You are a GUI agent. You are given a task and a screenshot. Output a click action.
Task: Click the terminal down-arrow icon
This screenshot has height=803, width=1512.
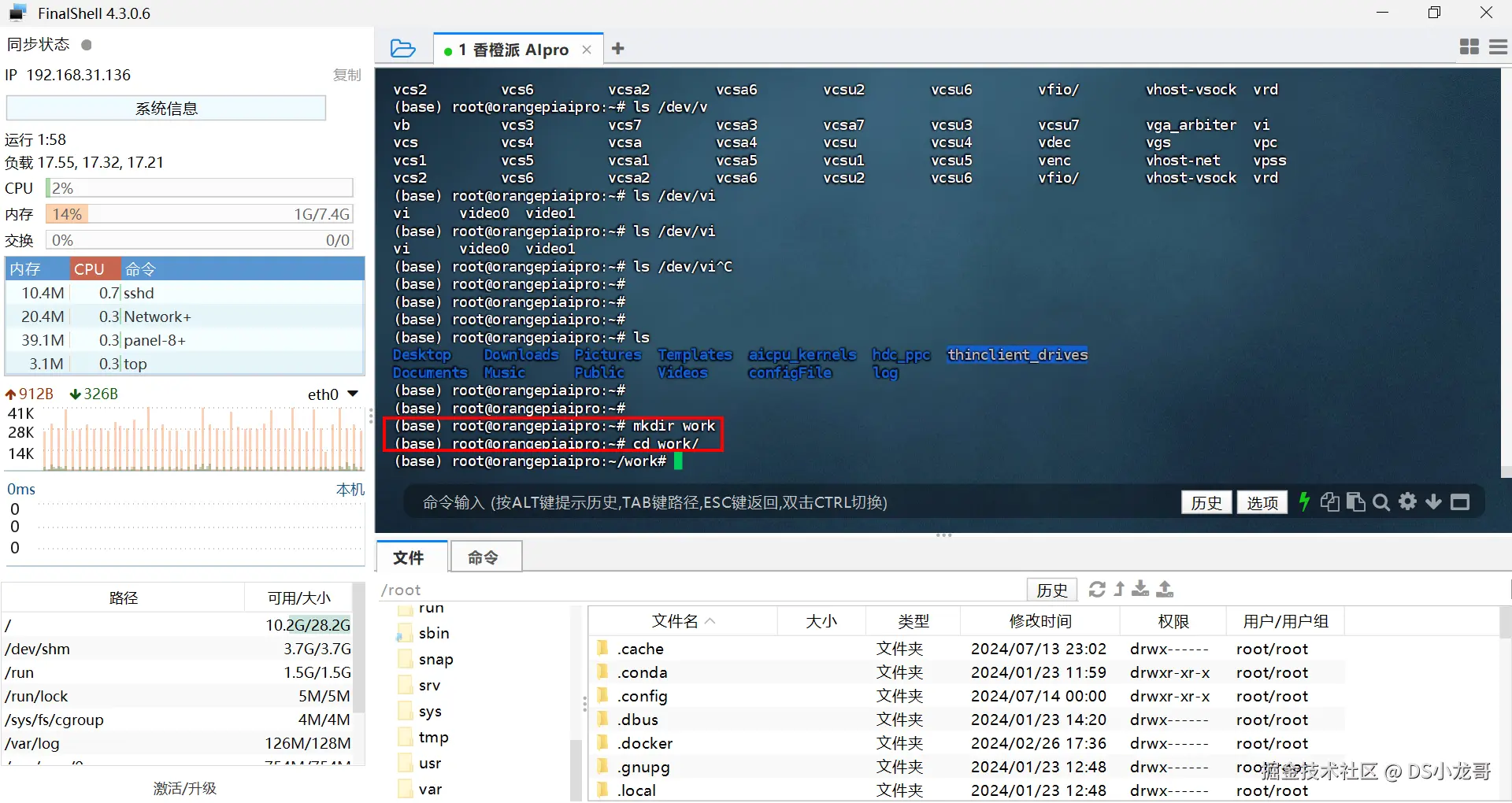pyautogui.click(x=1434, y=501)
